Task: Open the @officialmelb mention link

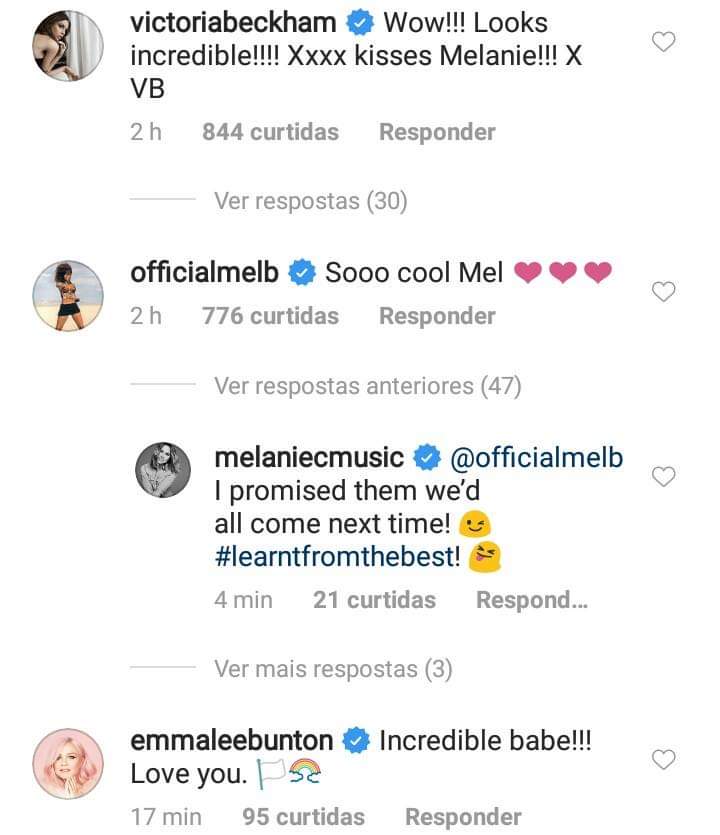Action: pyautogui.click(x=537, y=458)
